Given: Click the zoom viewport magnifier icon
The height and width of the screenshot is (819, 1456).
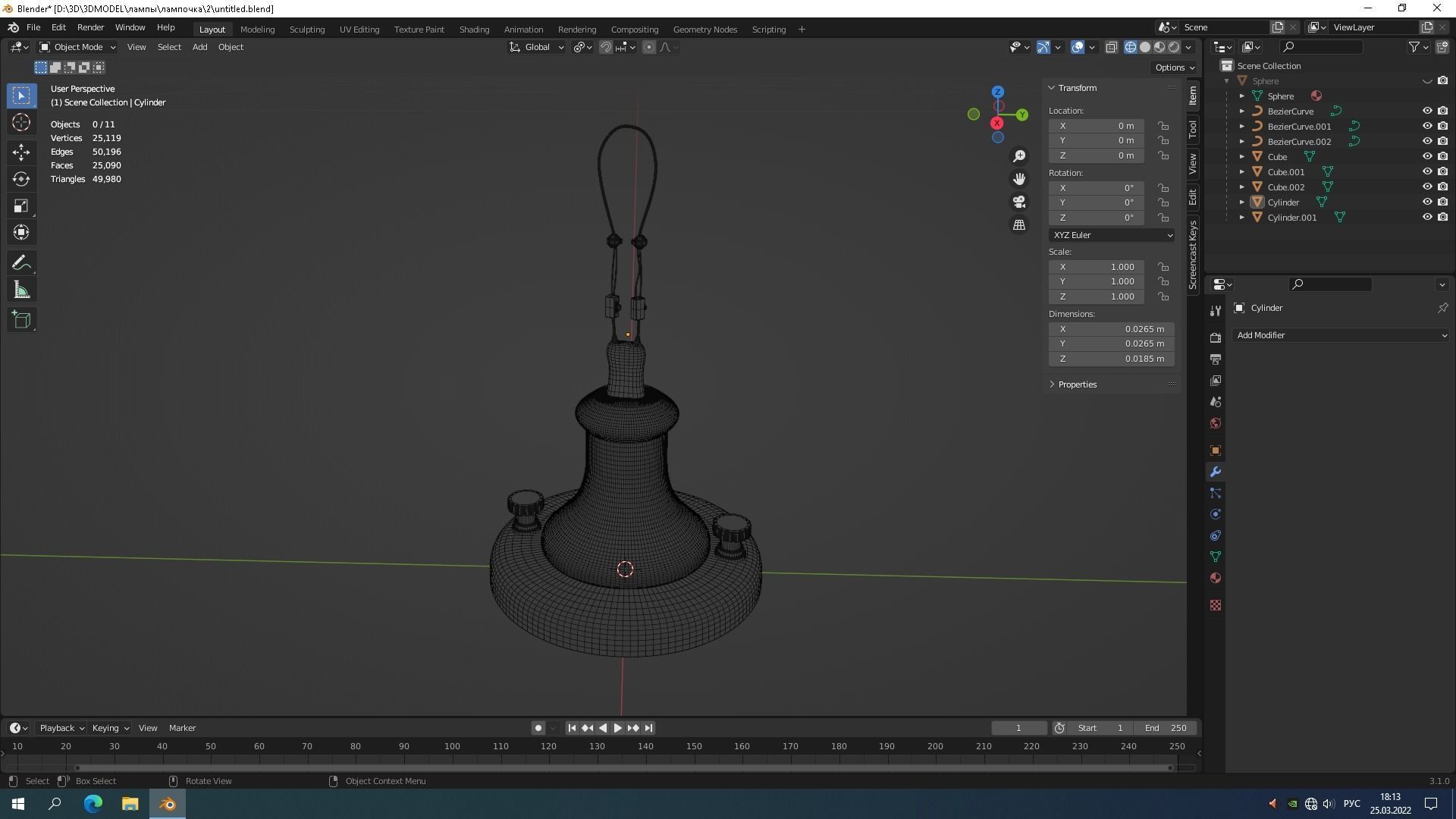Looking at the screenshot, I should tap(1019, 156).
